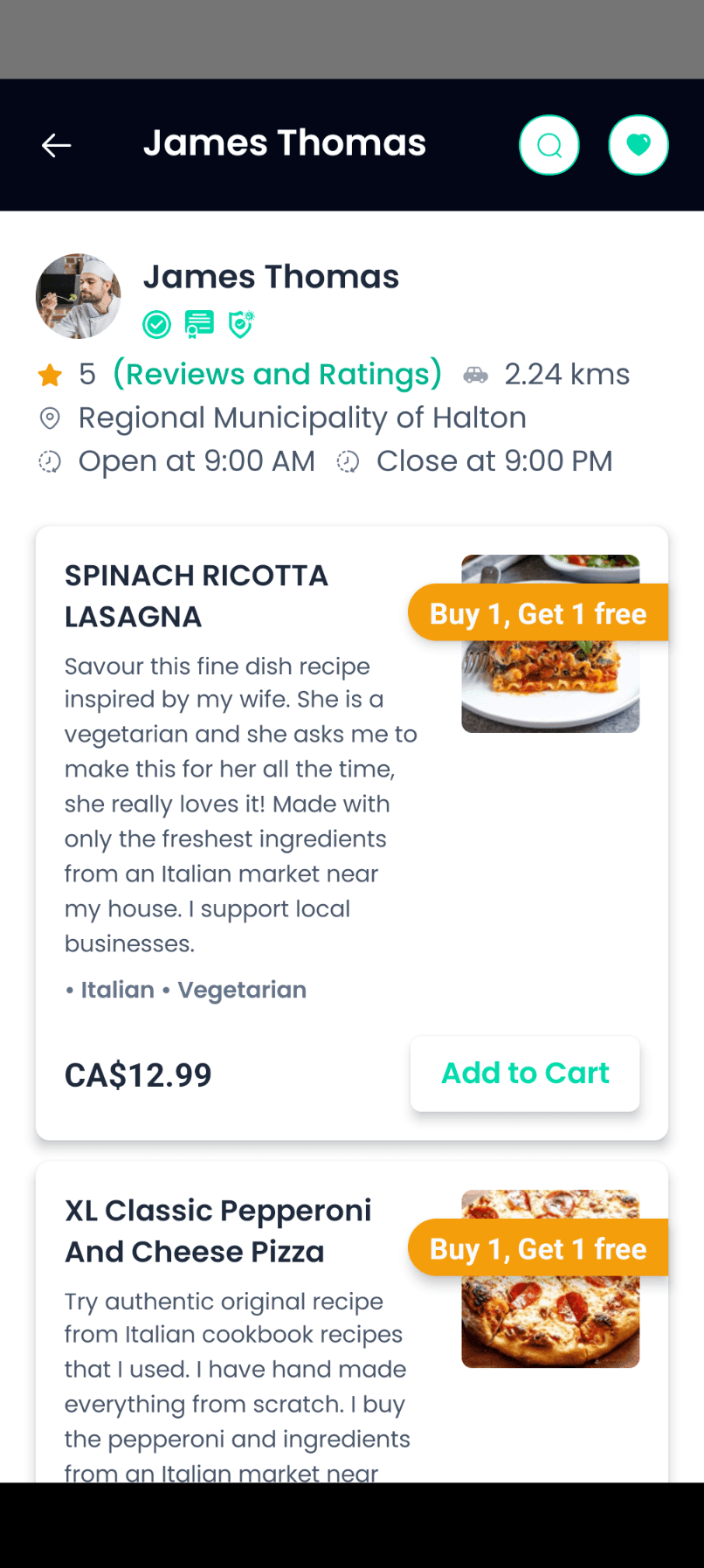
Task: Open the pepperoni pizza photo
Action: click(550, 1279)
